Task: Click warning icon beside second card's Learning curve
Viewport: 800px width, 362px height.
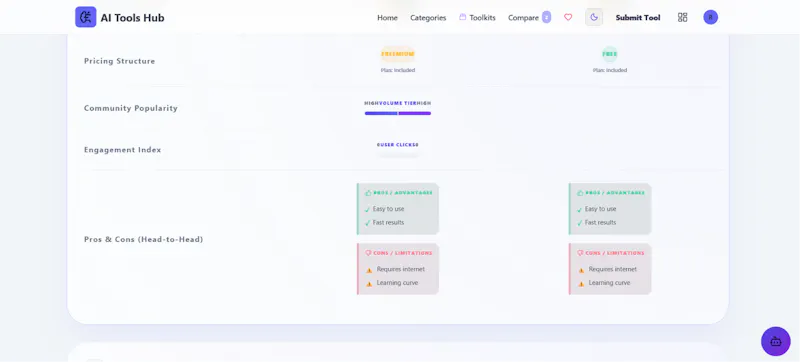Action: point(581,284)
